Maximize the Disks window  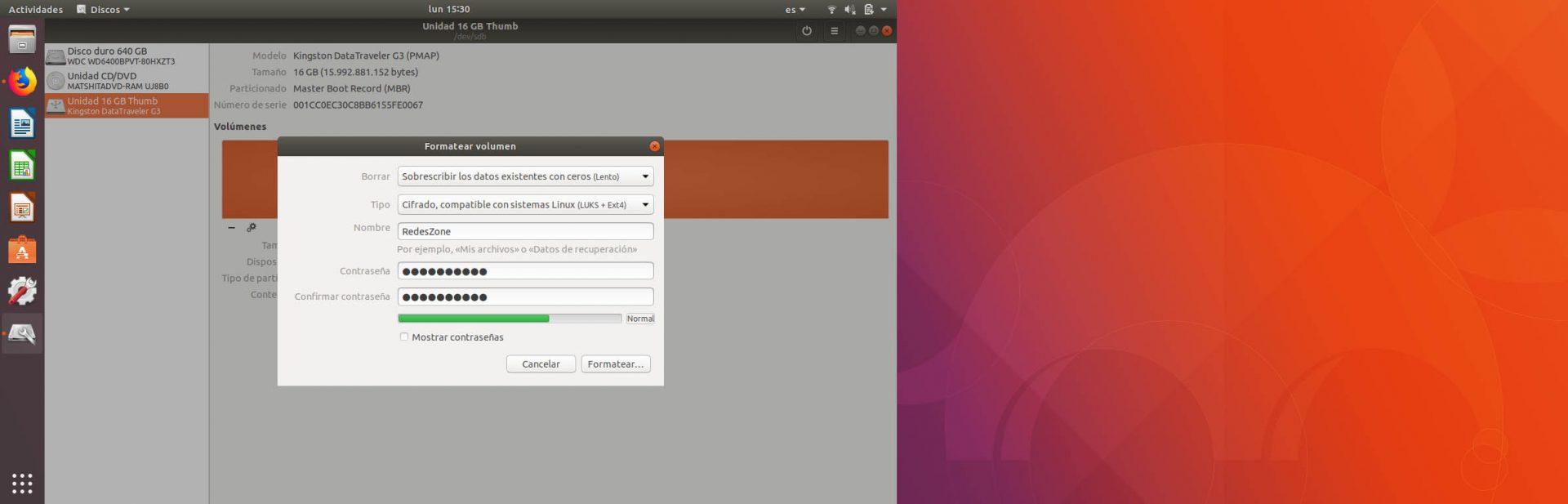873,30
